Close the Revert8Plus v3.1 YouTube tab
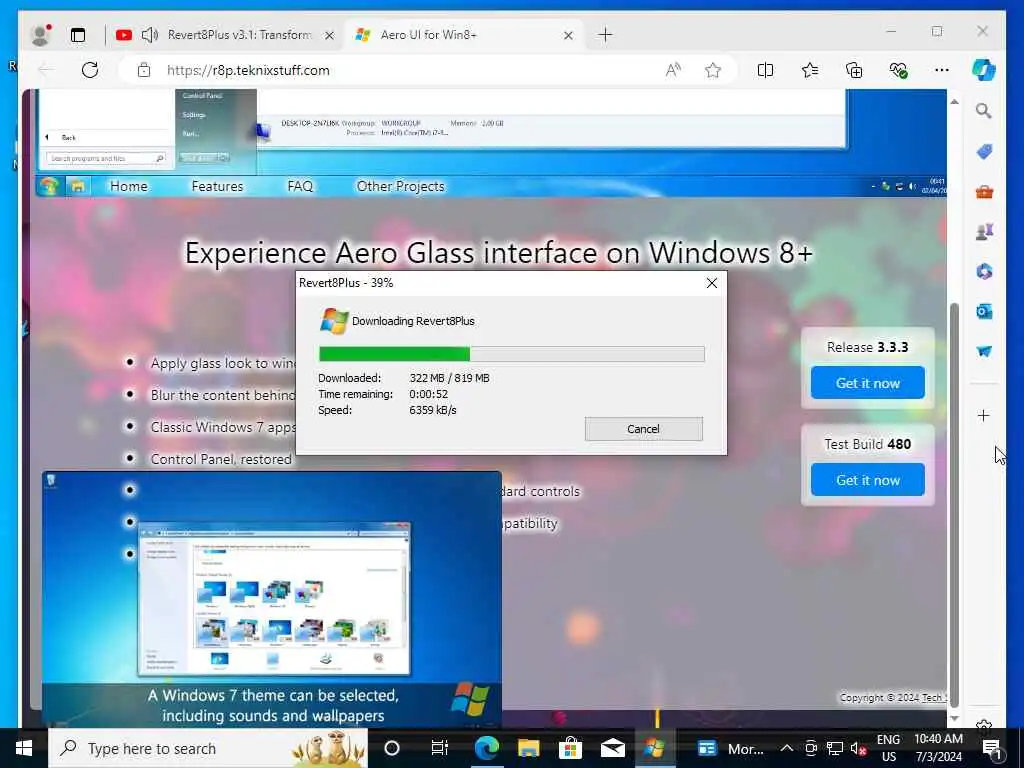The image size is (1024, 768). pos(329,35)
